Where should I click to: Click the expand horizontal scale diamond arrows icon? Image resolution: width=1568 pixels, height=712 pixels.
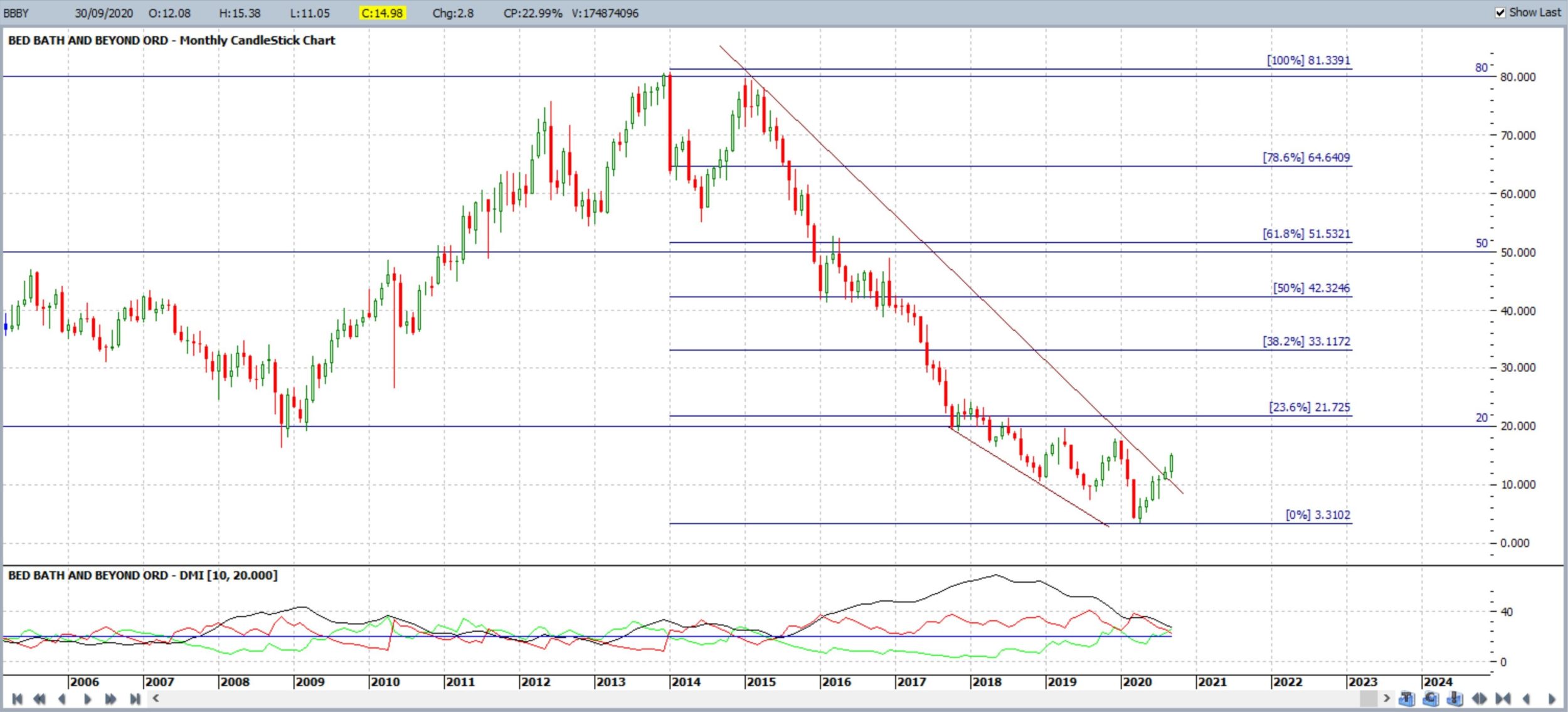pyautogui.click(x=1479, y=699)
